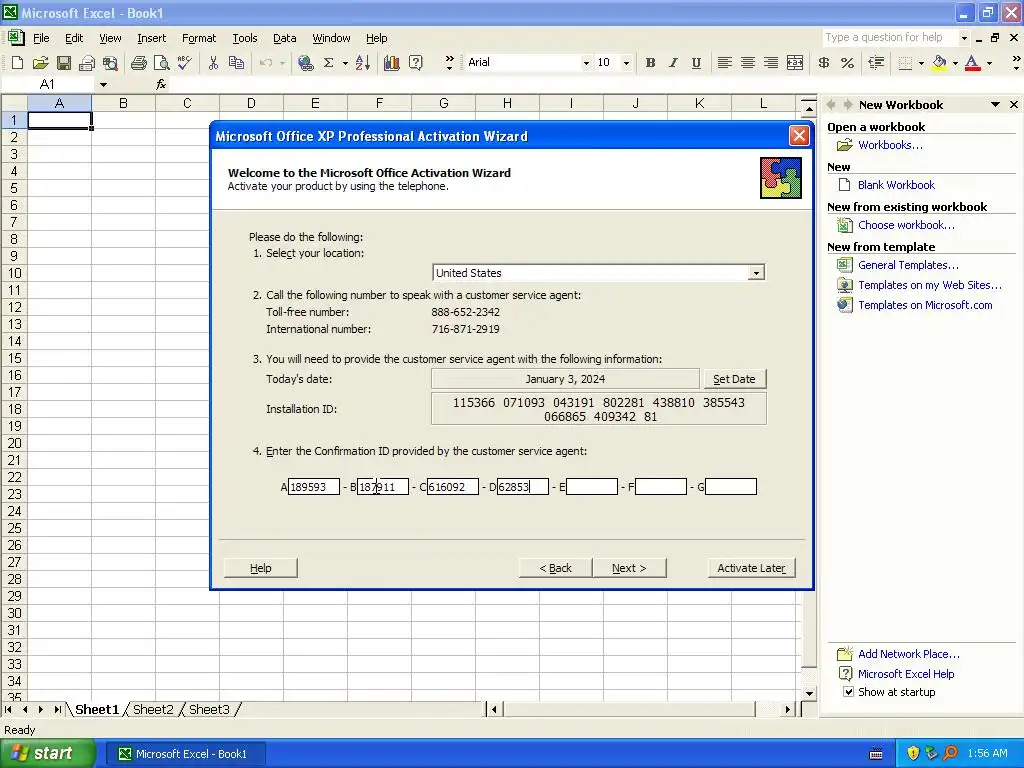Viewport: 1024px width, 768px height.
Task: Switch to the Sheet2 tab
Action: coord(153,709)
